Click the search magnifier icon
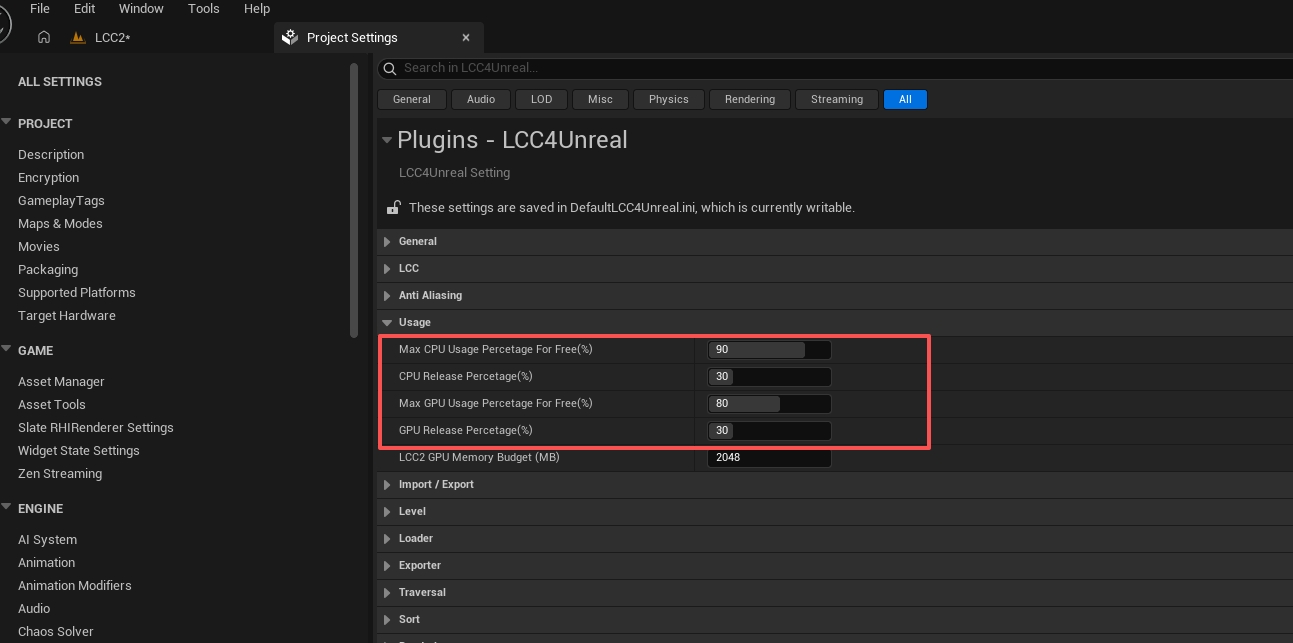Viewport: 1293px width, 643px height. 390,68
